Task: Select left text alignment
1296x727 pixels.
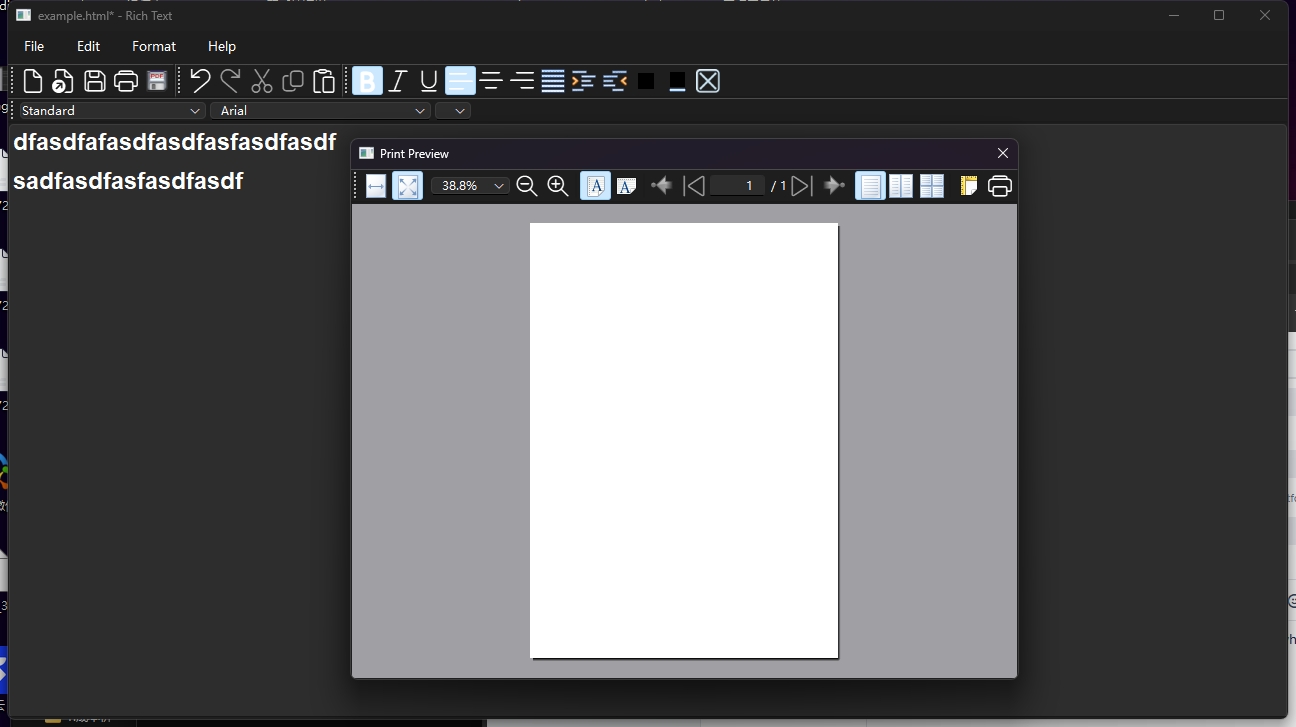Action: (x=460, y=81)
